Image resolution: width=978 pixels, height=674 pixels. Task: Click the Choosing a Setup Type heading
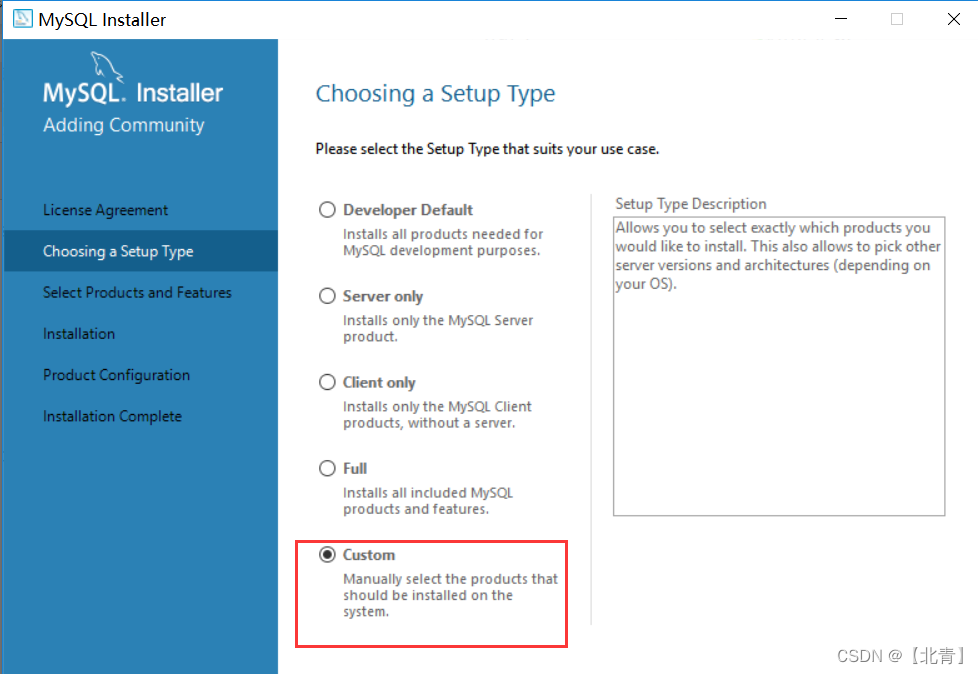[435, 94]
